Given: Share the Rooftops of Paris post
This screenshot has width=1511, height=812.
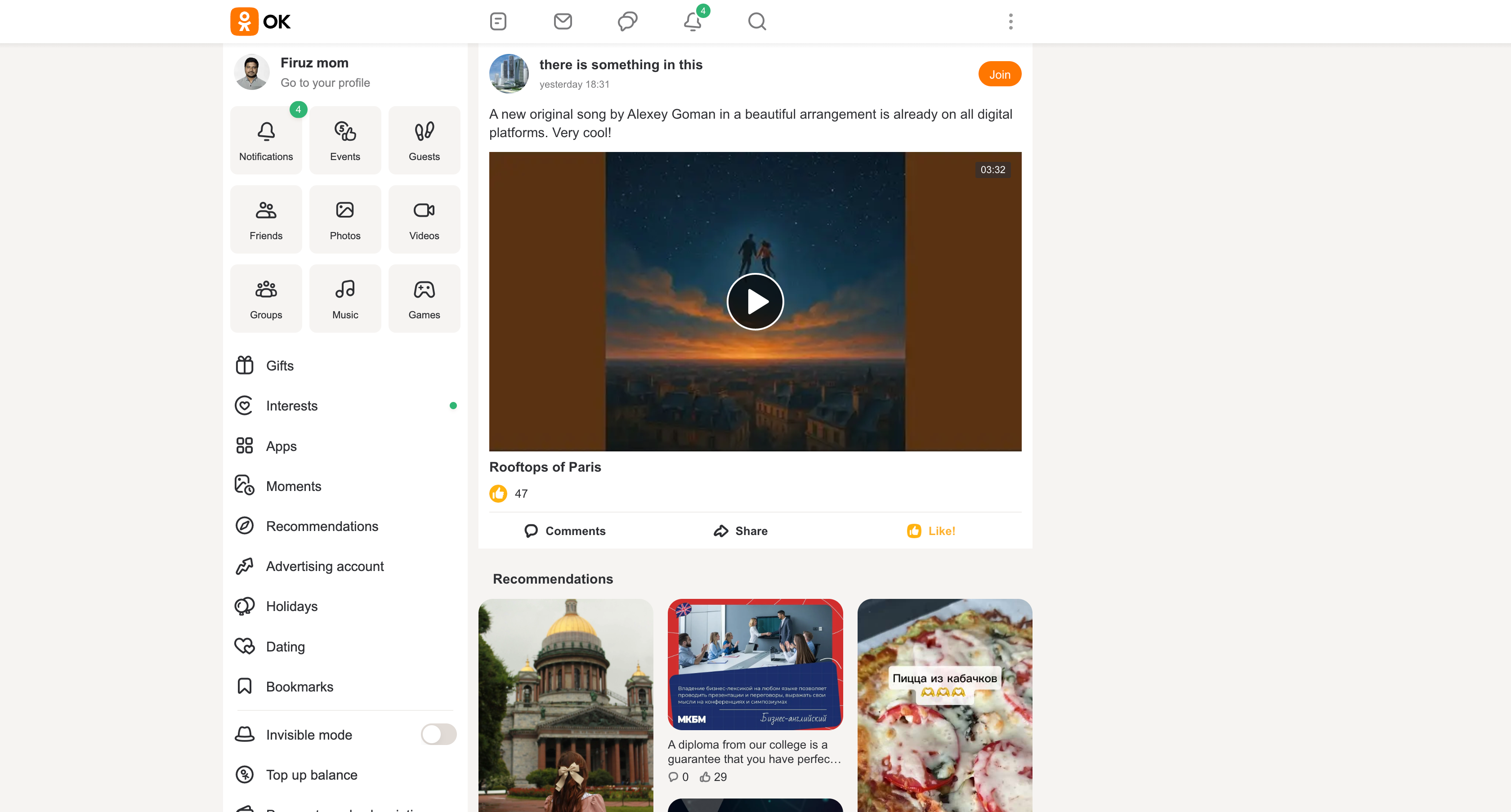Looking at the screenshot, I should [x=740, y=531].
